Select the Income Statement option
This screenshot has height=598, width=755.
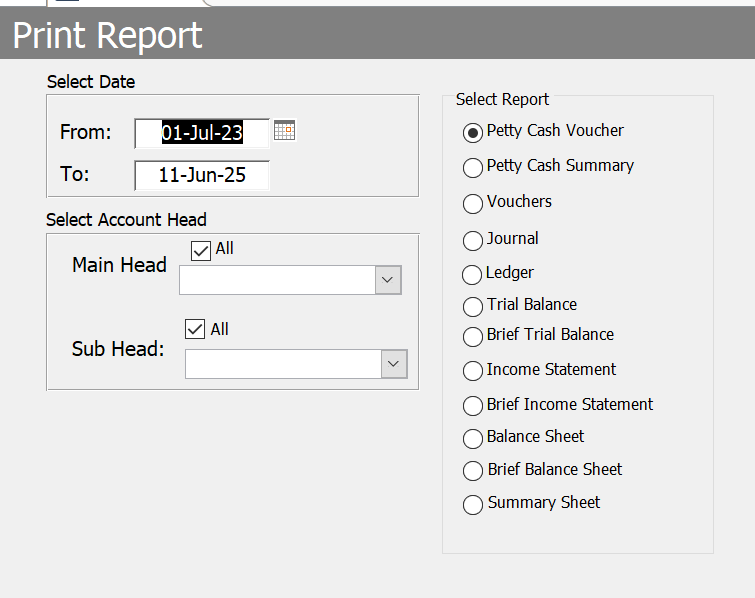473,372
